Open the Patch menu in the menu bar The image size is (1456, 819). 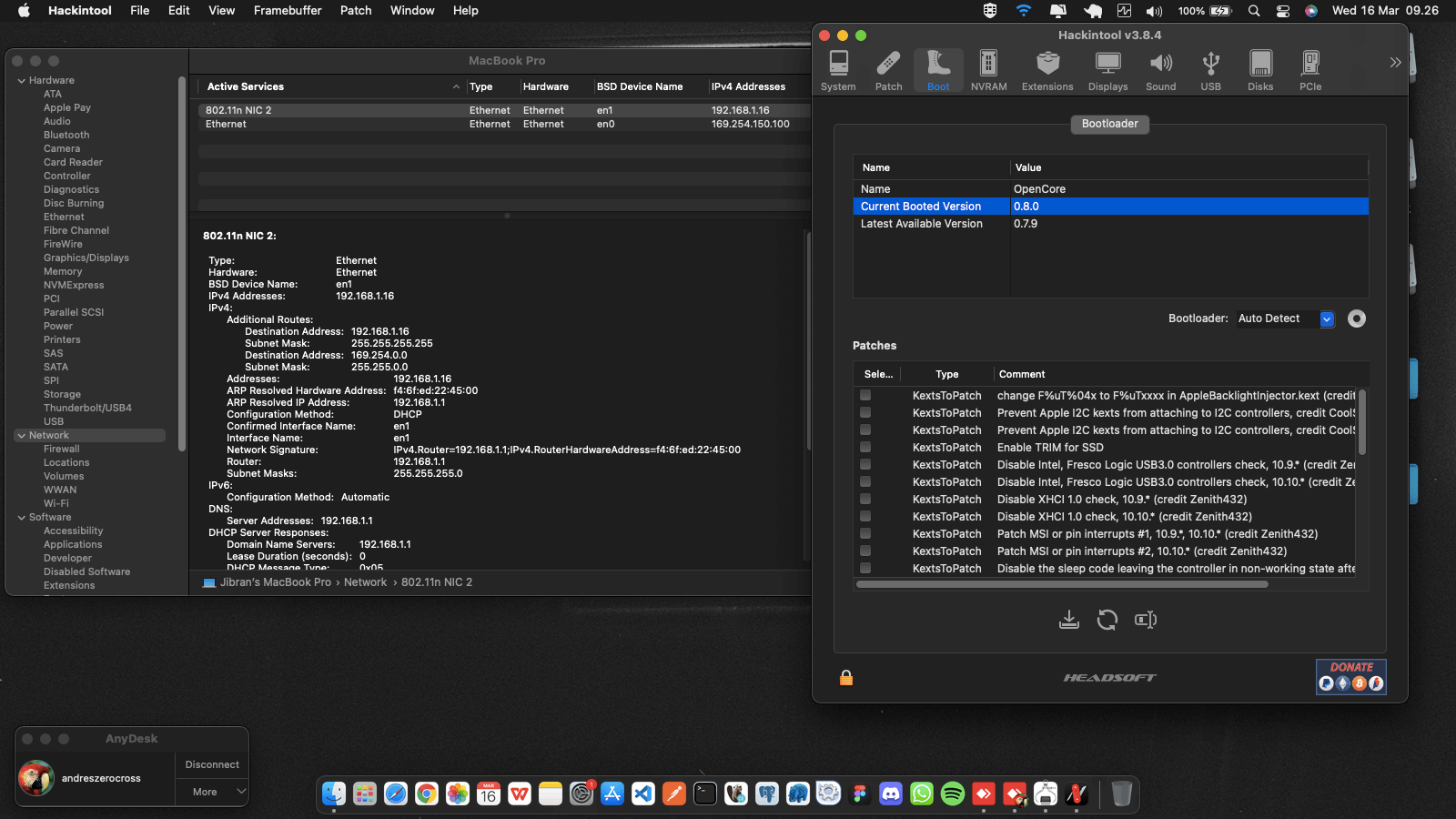click(x=356, y=10)
